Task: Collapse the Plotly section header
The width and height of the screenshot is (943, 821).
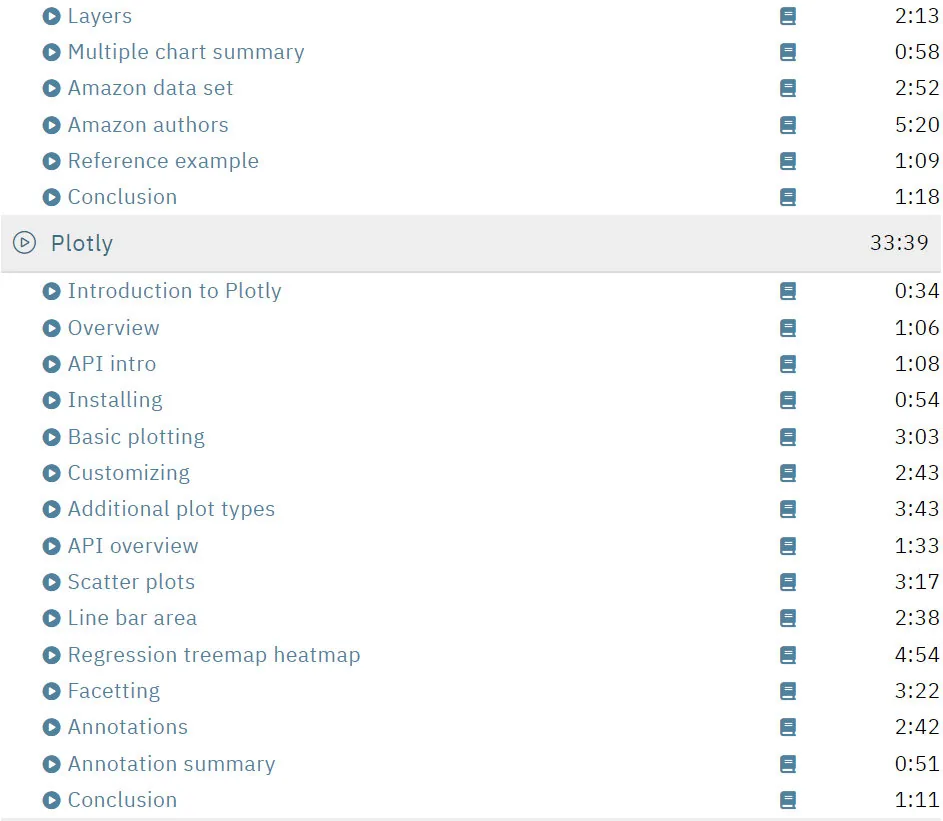Action: click(471, 244)
